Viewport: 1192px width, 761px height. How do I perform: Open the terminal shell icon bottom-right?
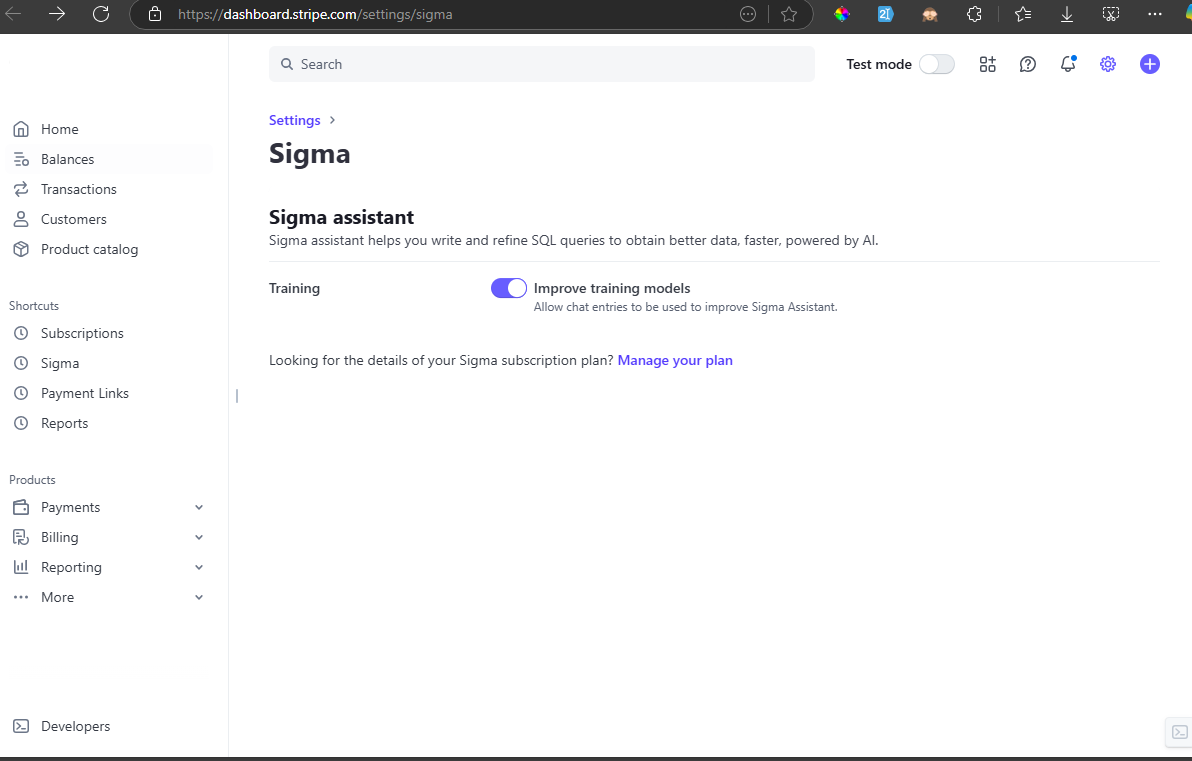(1179, 732)
